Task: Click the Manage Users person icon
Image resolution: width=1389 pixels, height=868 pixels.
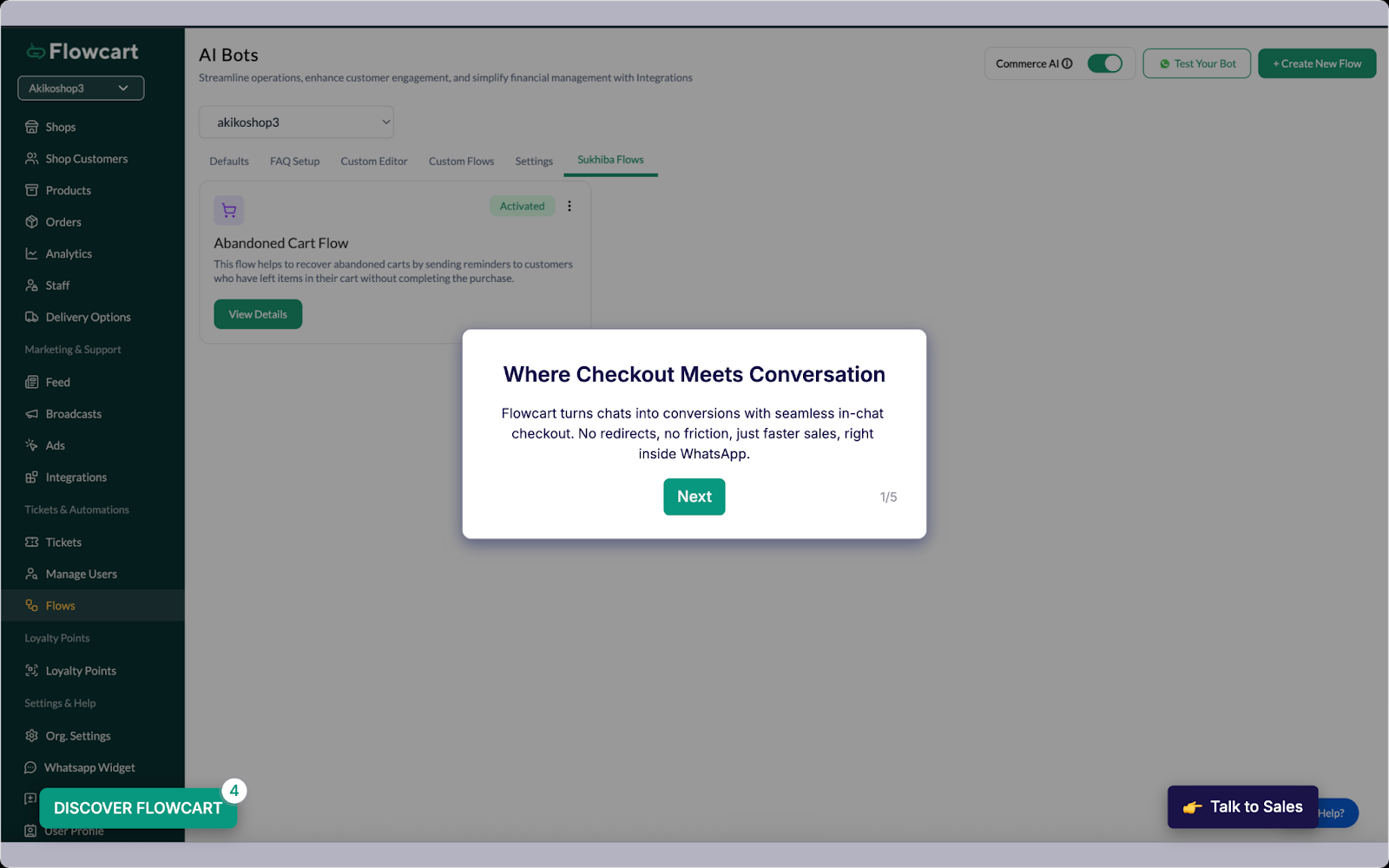Action: [x=32, y=574]
